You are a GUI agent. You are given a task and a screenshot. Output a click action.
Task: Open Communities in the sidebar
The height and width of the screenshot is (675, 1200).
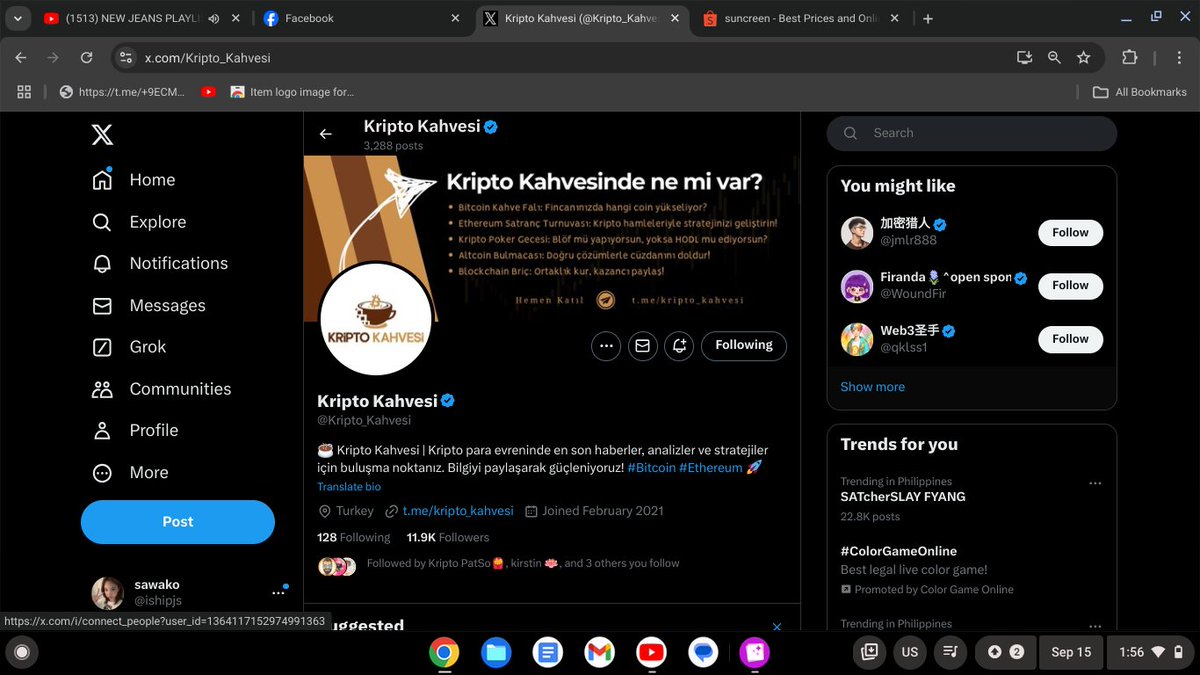[161, 389]
